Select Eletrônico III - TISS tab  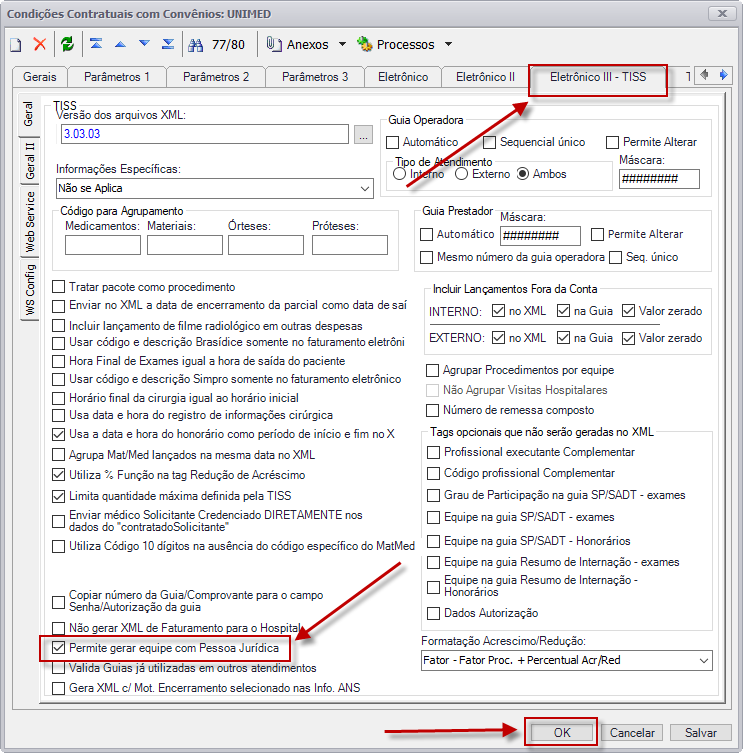point(598,77)
